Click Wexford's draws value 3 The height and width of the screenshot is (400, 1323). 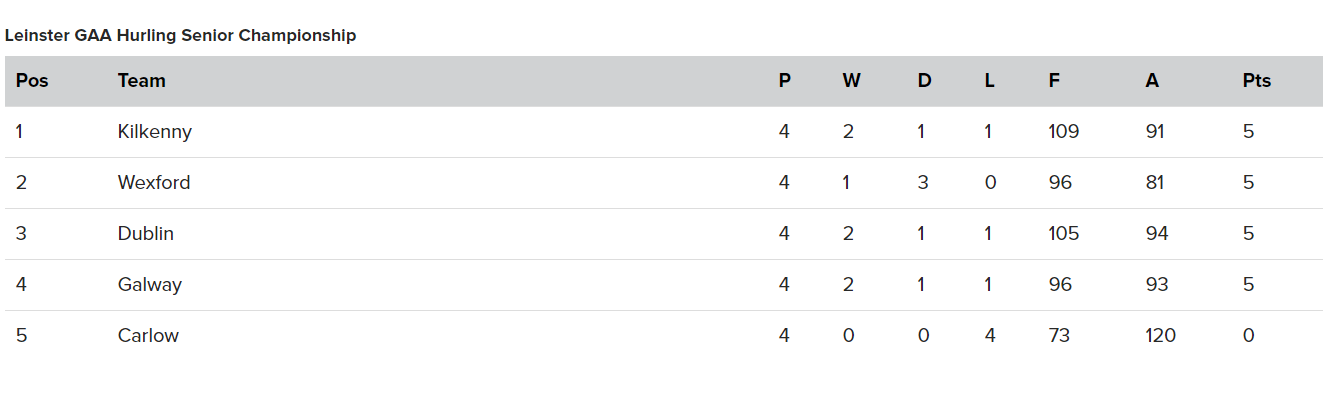(923, 182)
